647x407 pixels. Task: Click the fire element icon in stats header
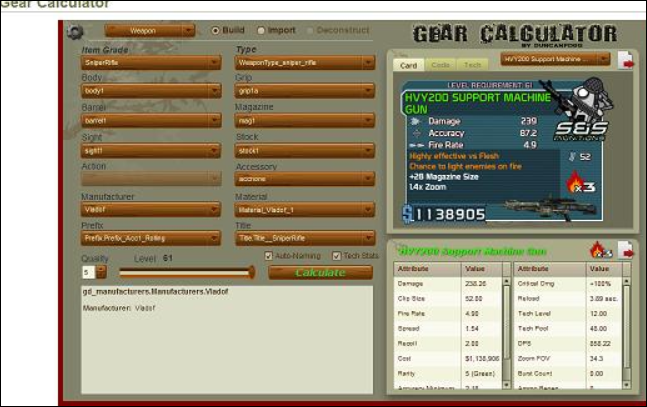point(600,251)
